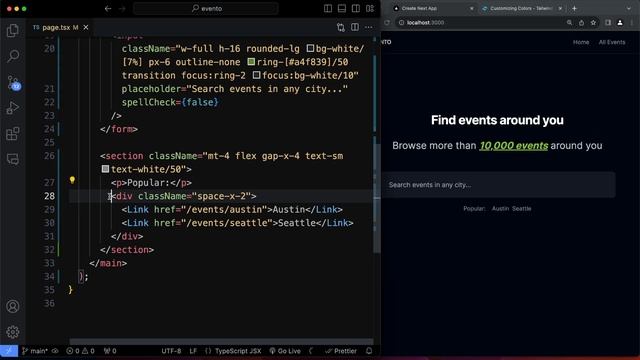Open a new browser tab
Image resolution: width=640 pixels, height=360 pixels.
[574, 9]
